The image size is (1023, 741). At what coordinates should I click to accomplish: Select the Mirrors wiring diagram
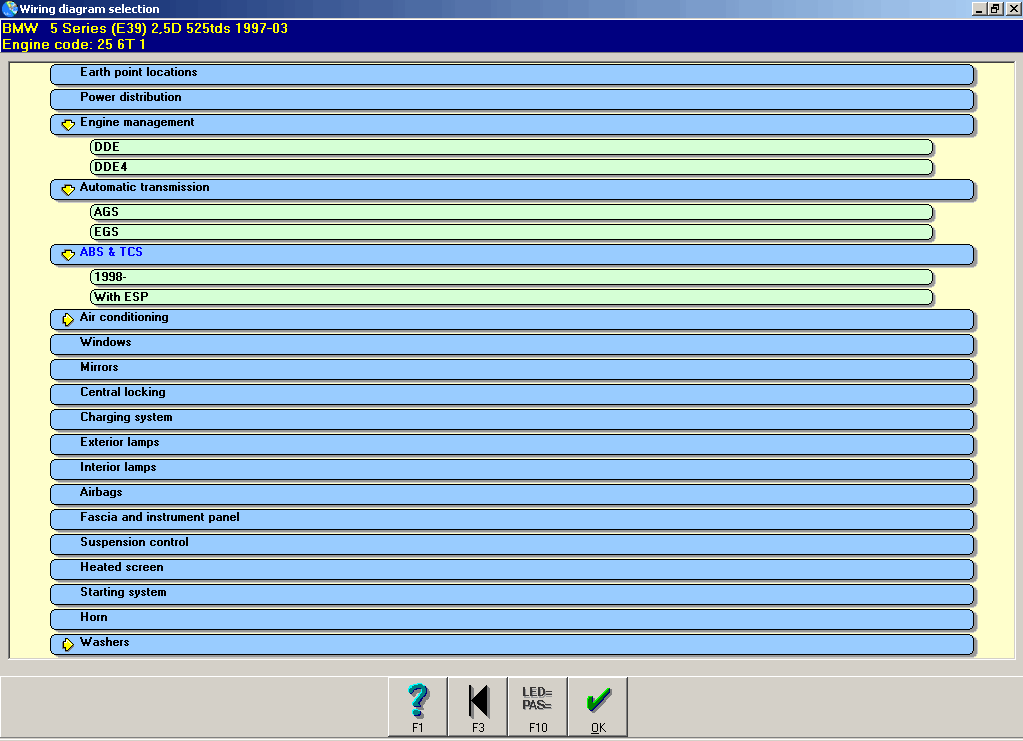pos(512,369)
